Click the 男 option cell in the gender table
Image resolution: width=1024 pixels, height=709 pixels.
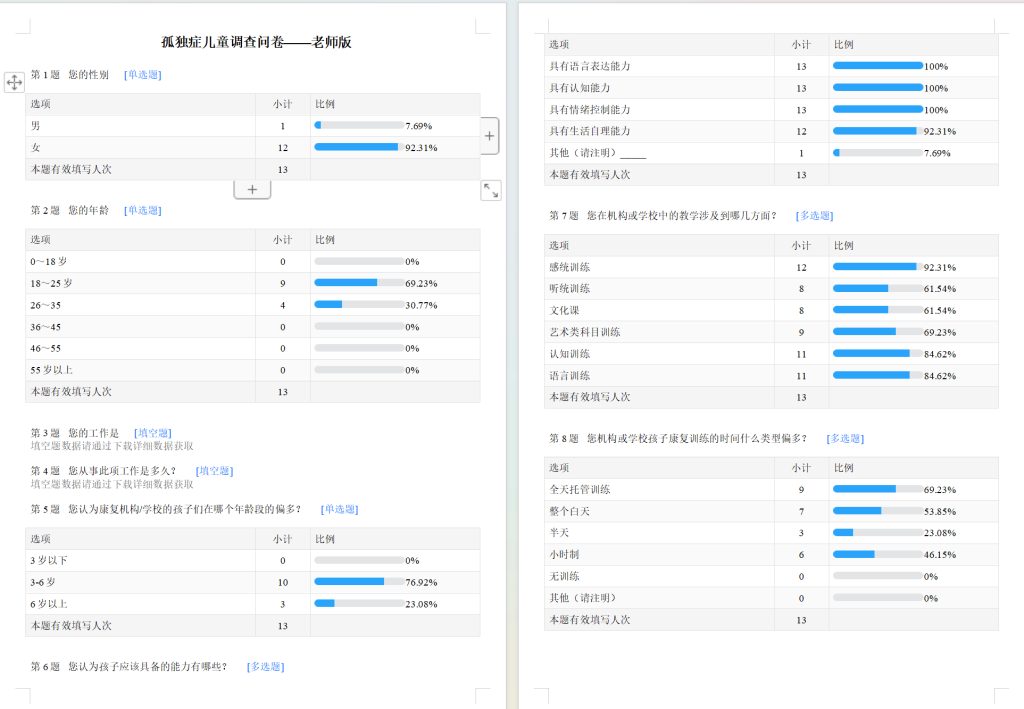point(36,126)
